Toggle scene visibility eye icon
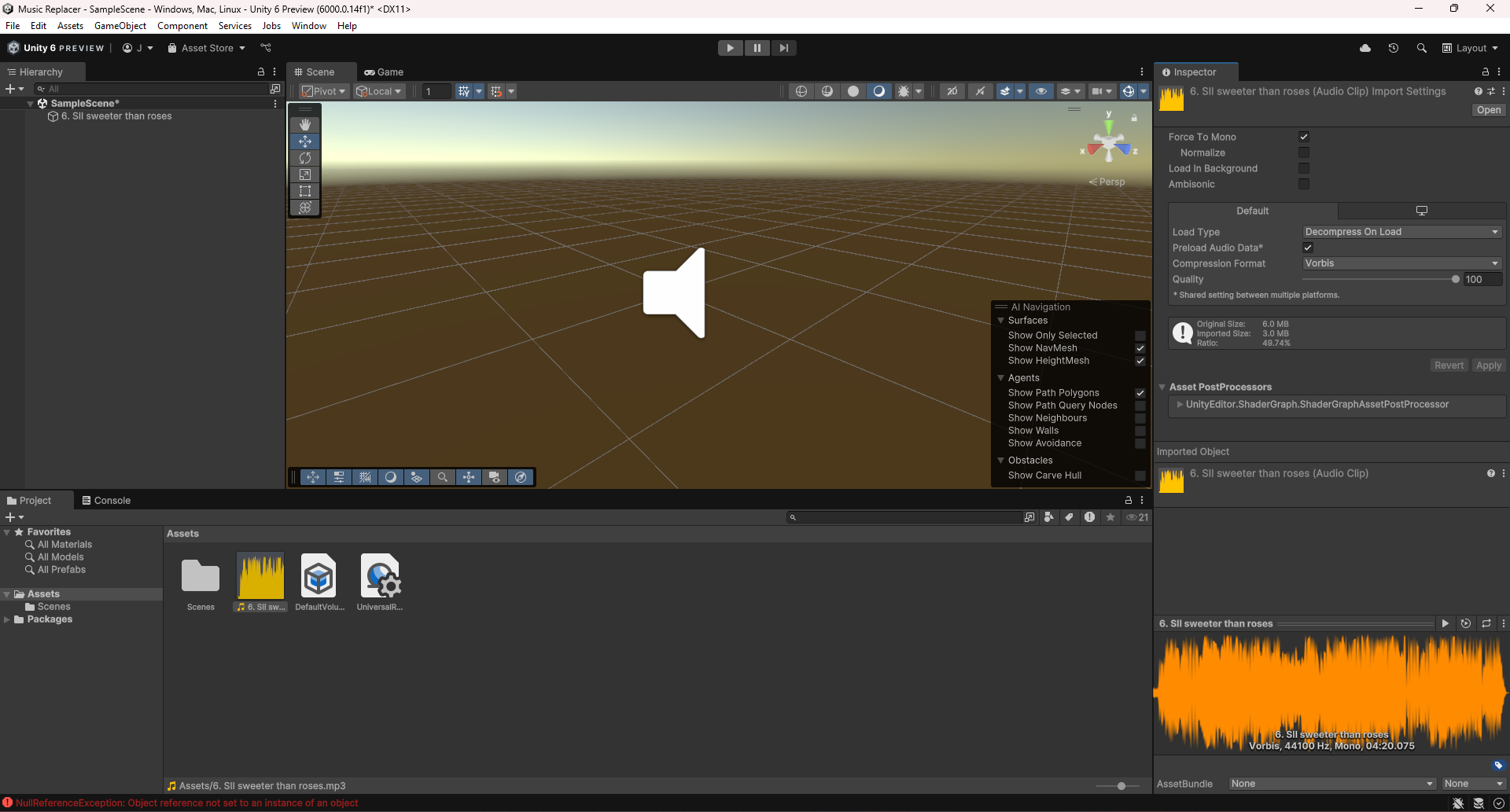This screenshot has width=1510, height=812. point(1041,91)
